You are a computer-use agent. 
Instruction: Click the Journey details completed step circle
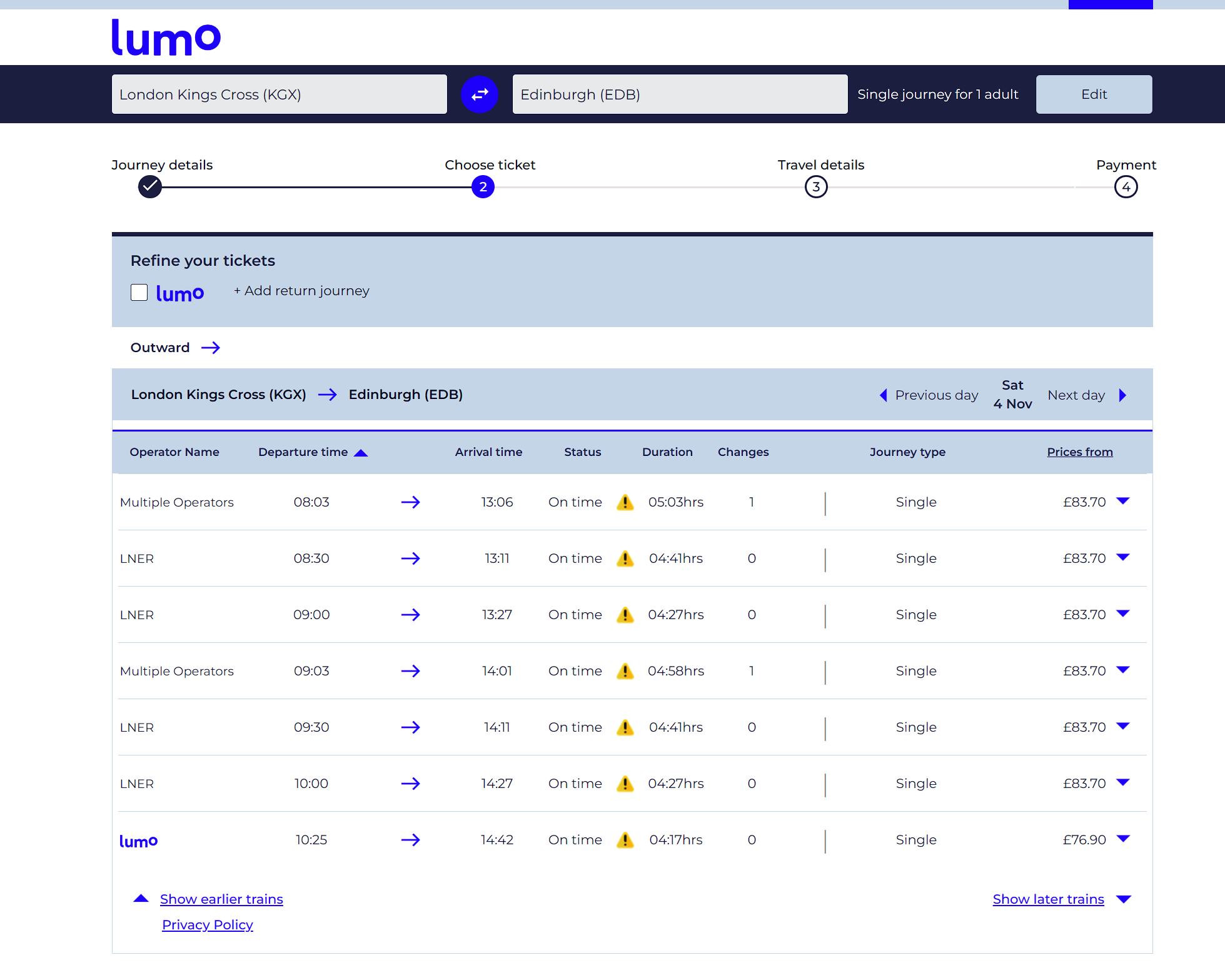click(x=150, y=186)
